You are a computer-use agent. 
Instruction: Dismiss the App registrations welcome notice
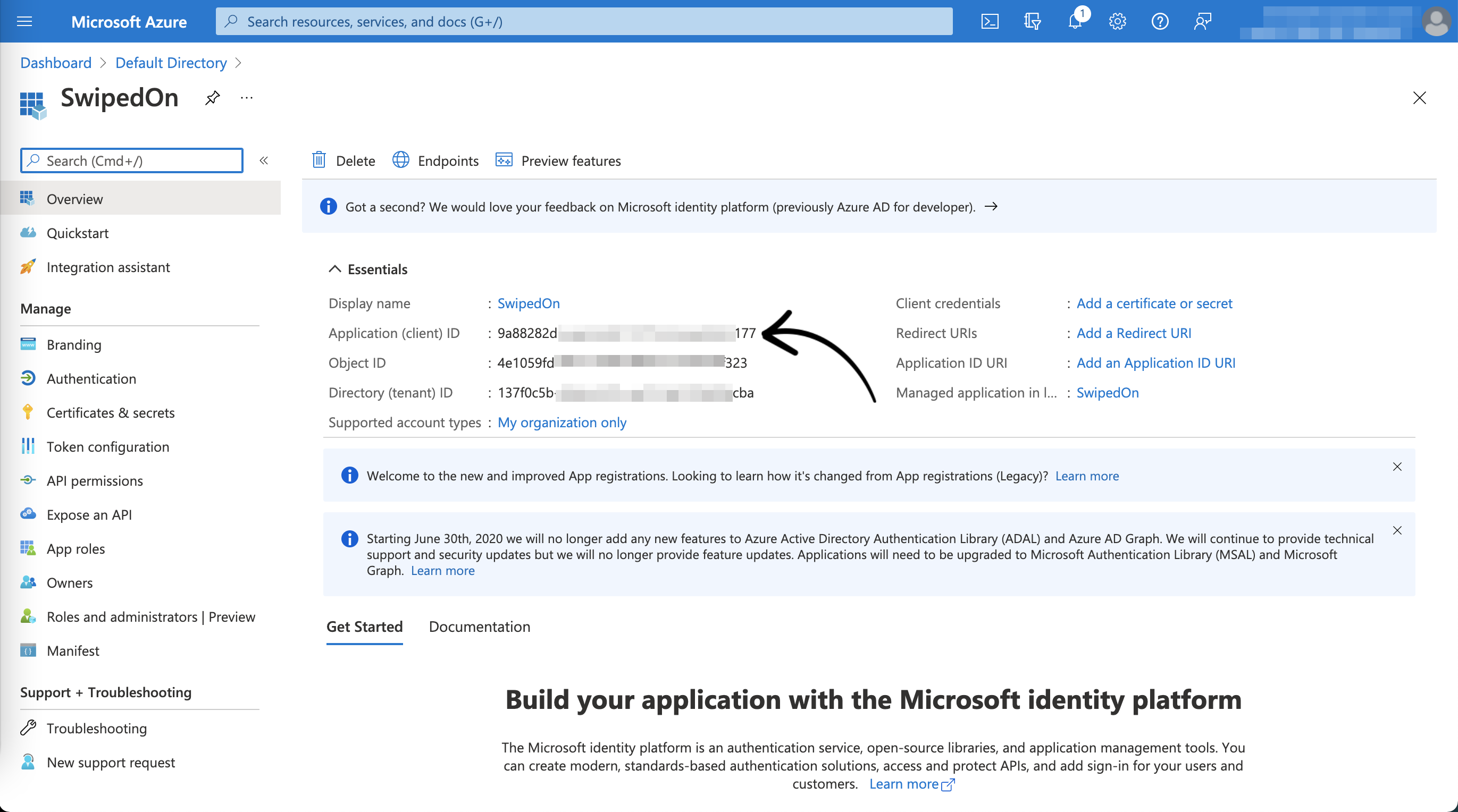pyautogui.click(x=1397, y=466)
